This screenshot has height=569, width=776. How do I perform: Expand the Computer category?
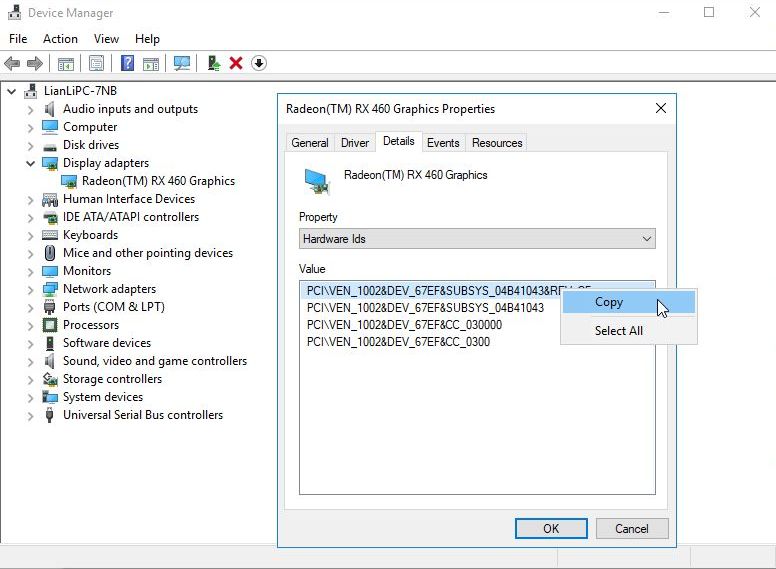[31, 128]
